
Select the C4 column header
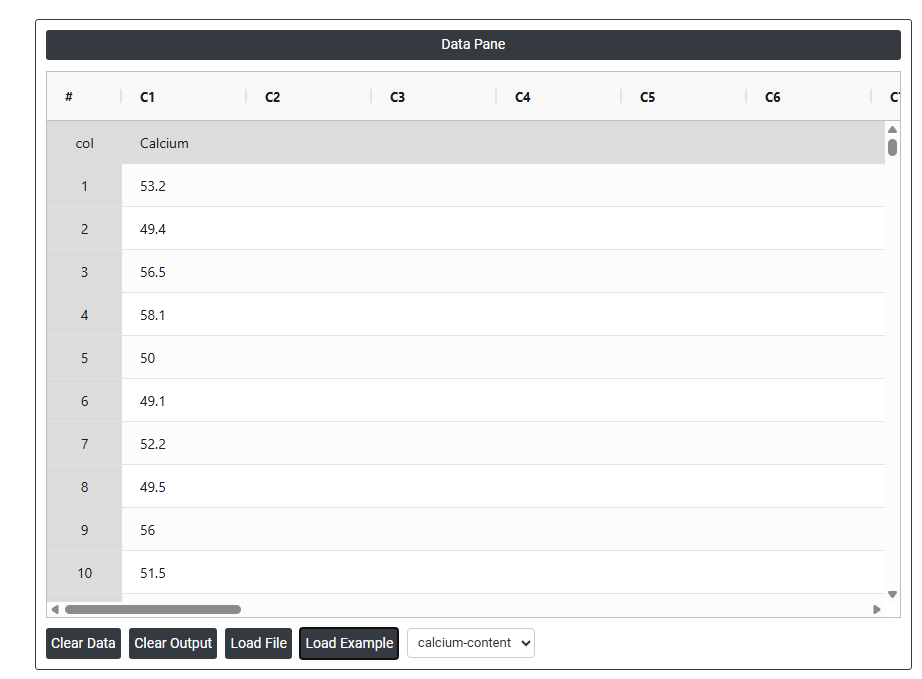[x=523, y=97]
